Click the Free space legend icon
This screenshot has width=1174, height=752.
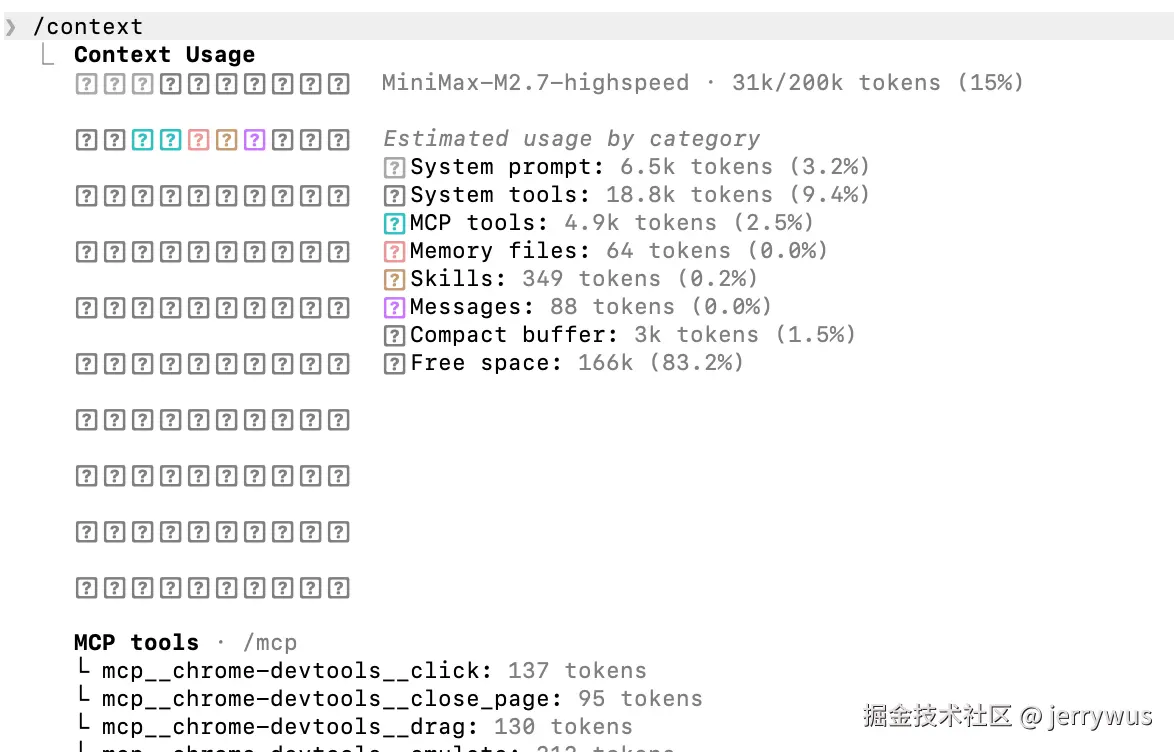[395, 364]
